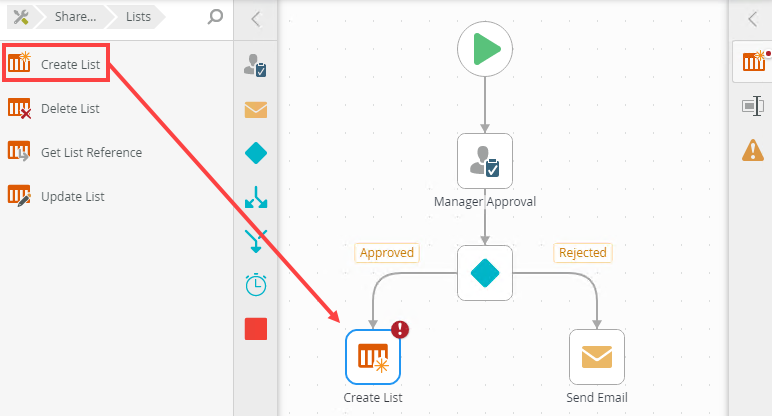Select the Merge arrows favorite icon

click(x=256, y=241)
